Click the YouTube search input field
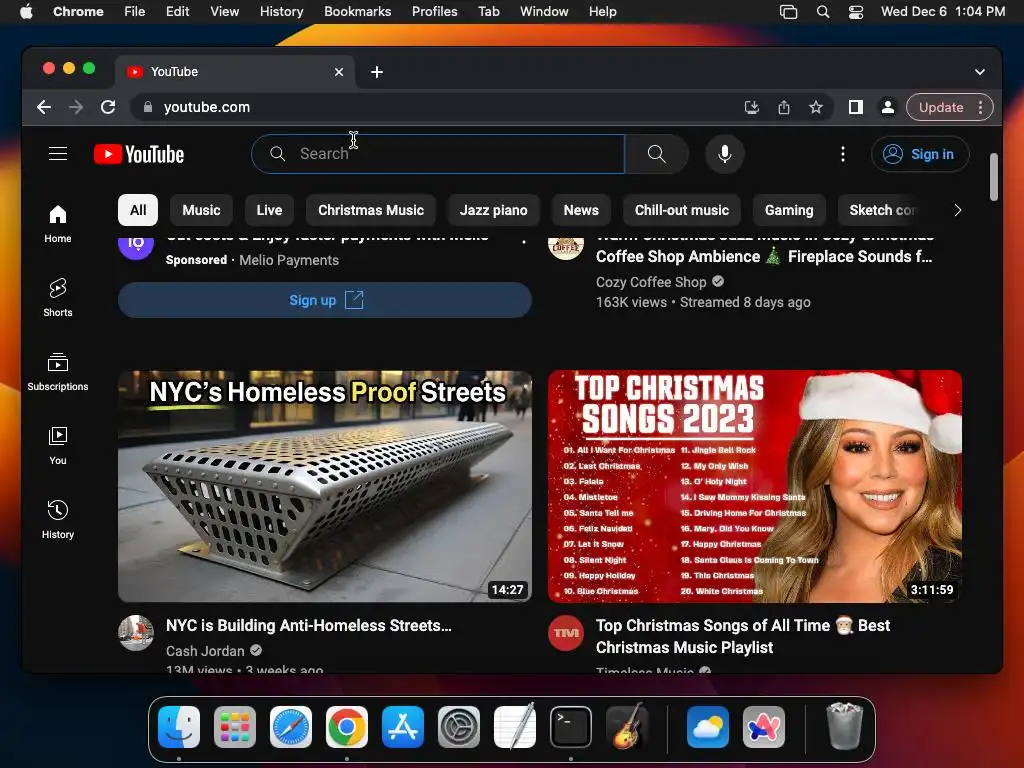 pyautogui.click(x=438, y=154)
